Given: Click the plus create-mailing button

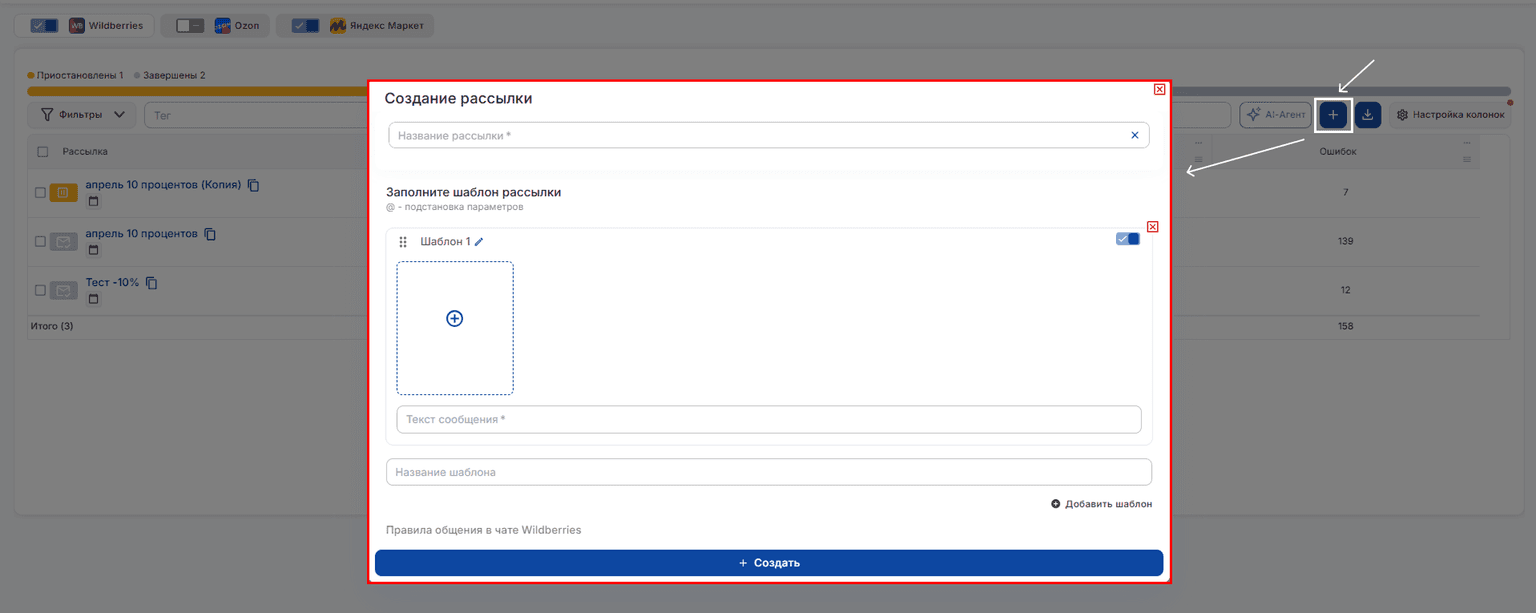Looking at the screenshot, I should (1333, 115).
